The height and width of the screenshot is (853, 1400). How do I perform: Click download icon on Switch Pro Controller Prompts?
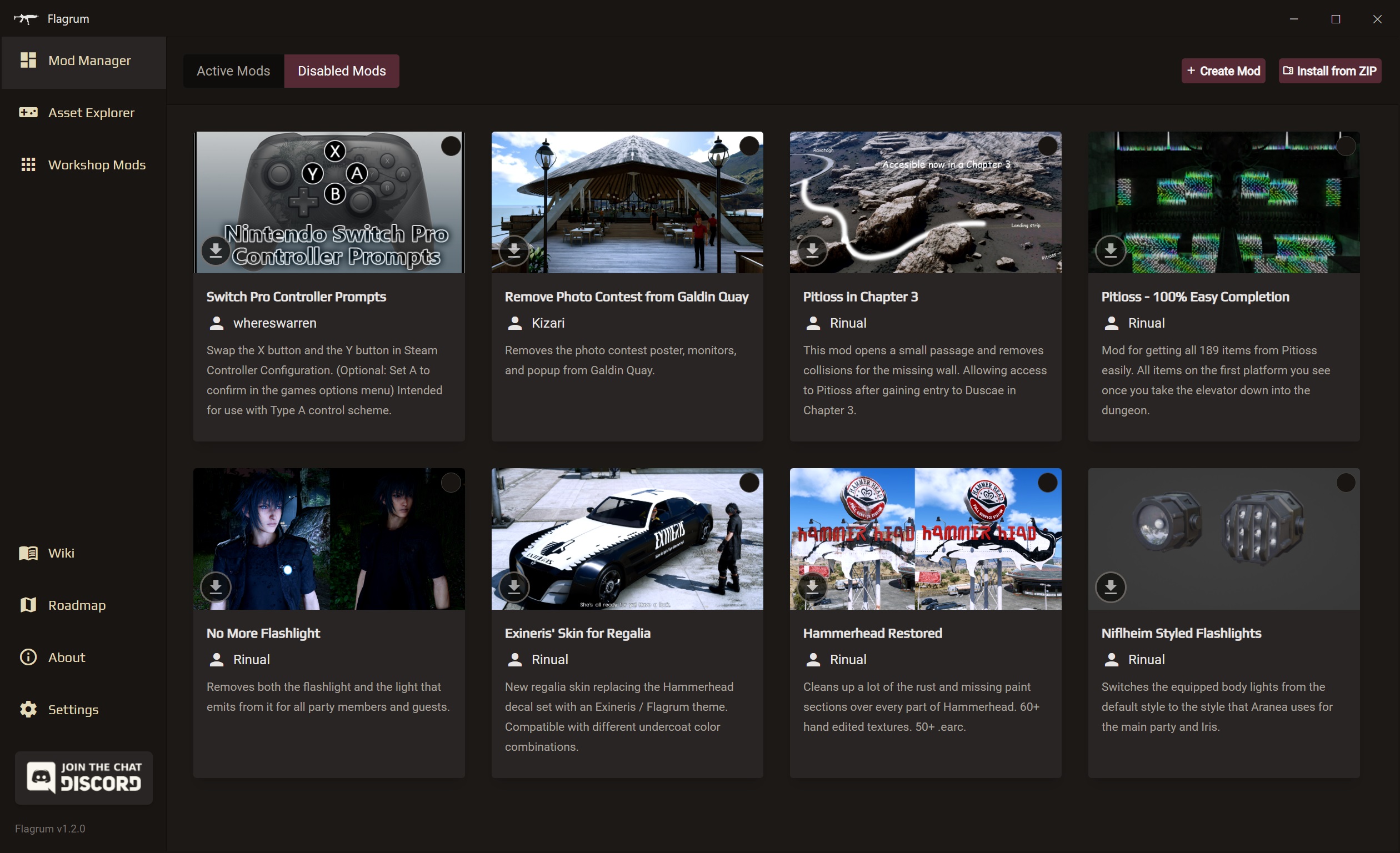click(216, 250)
